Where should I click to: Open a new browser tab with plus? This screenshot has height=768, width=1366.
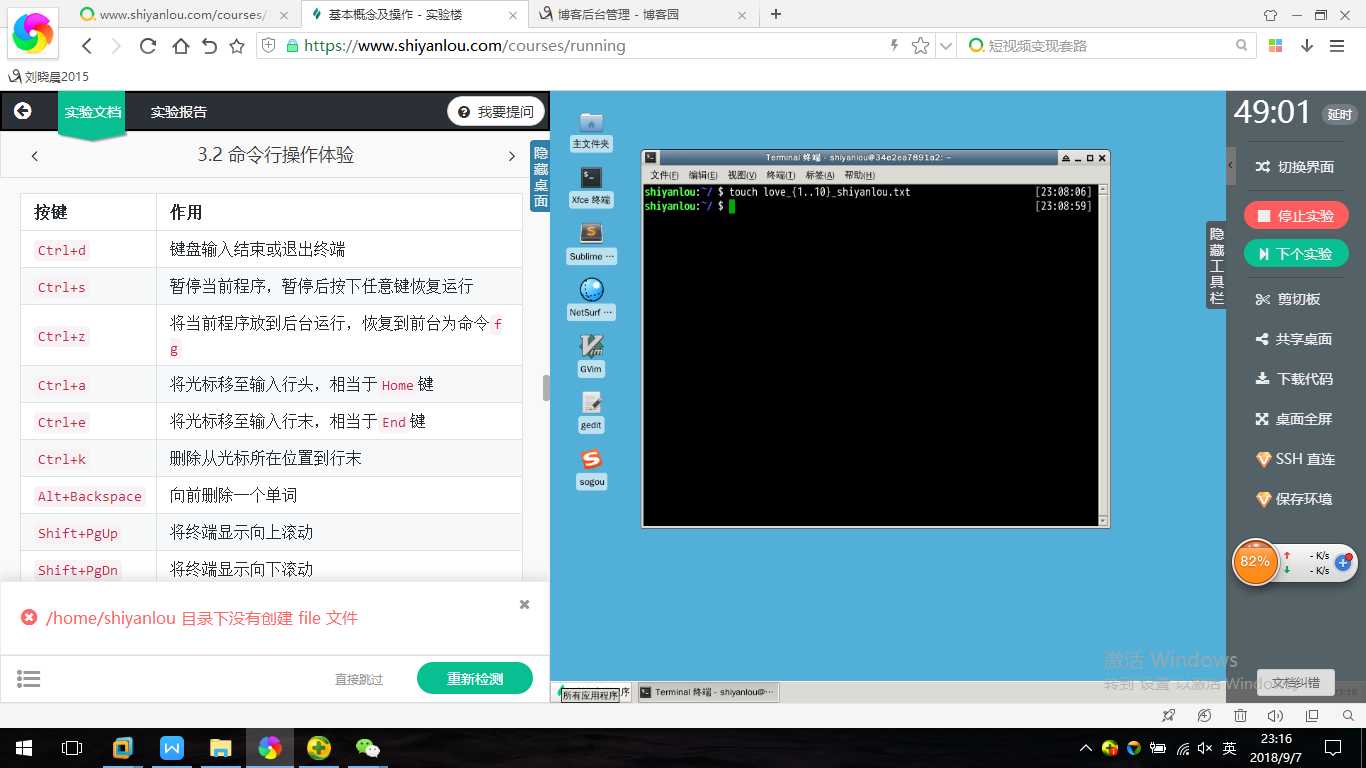coord(776,14)
